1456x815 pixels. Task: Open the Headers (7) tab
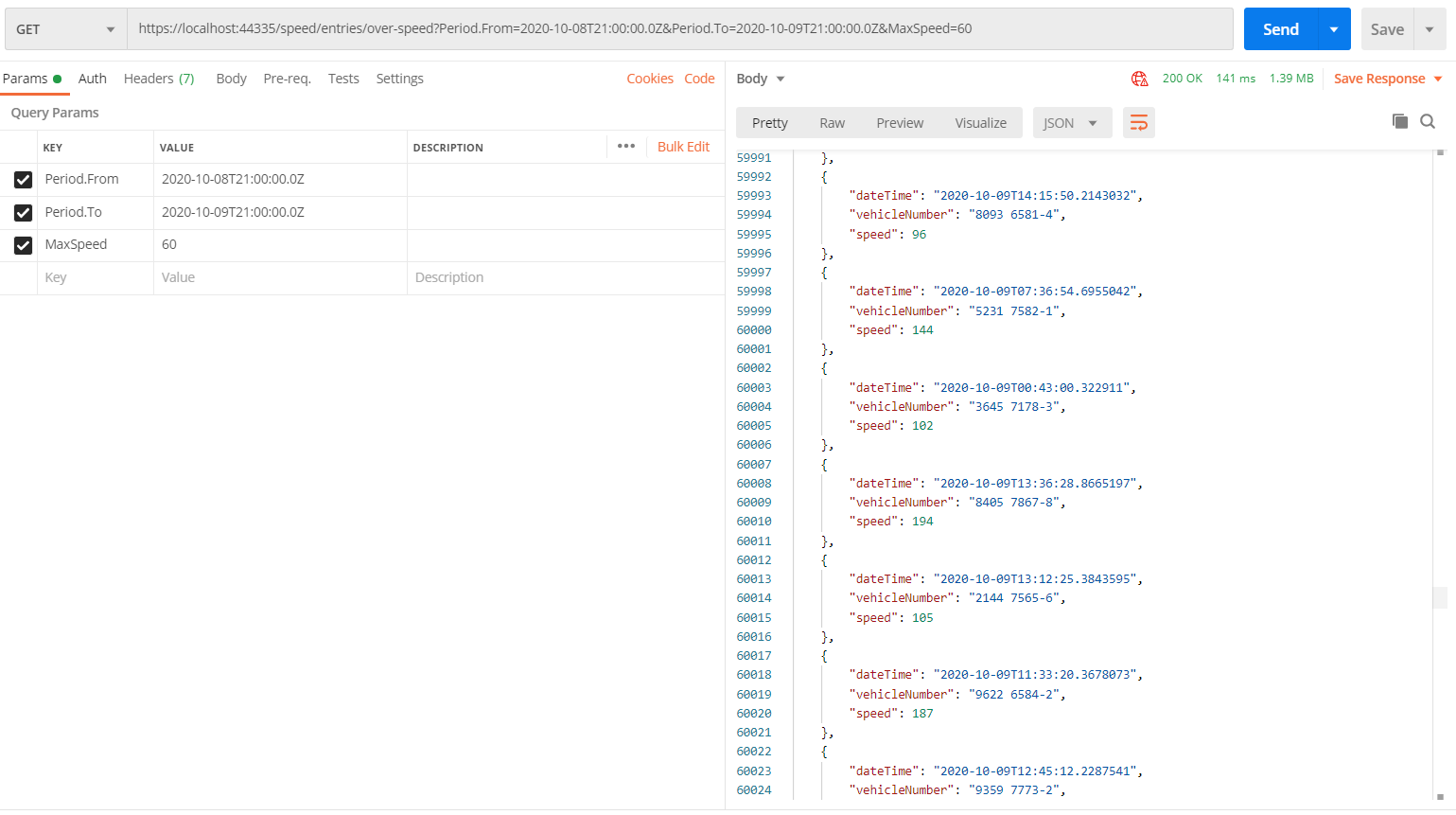(x=159, y=79)
